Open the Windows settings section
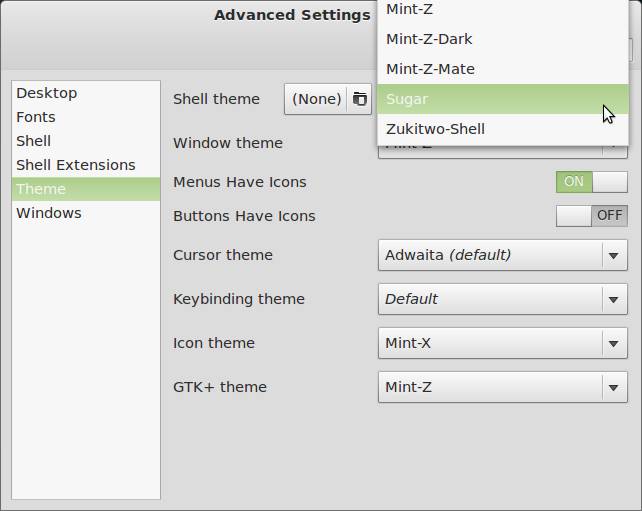The width and height of the screenshot is (642, 511). coord(86,213)
